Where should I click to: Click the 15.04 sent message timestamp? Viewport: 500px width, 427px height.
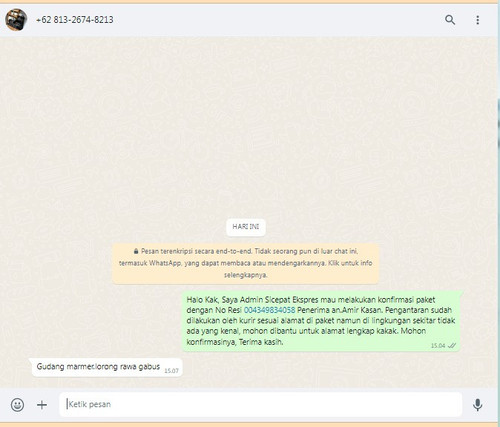click(x=438, y=346)
